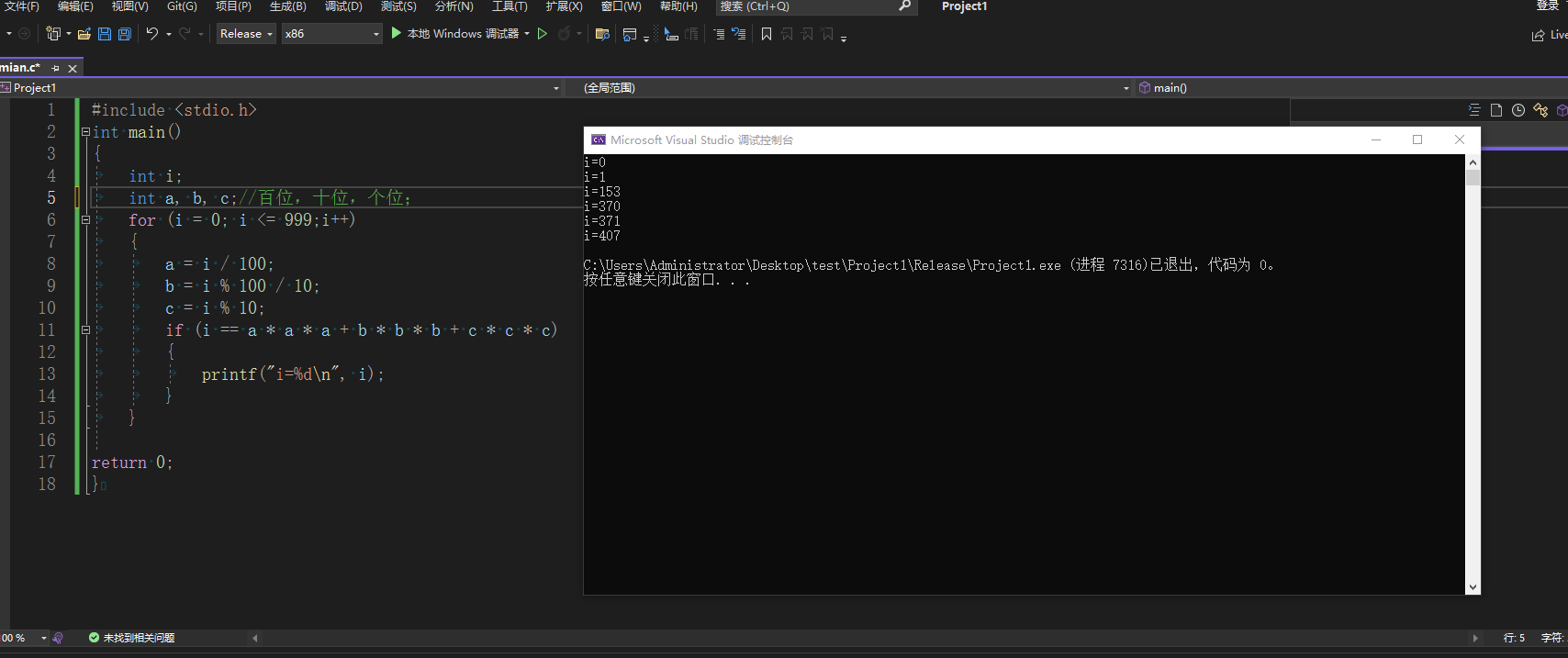This screenshot has height=658, width=1568.
Task: Open the x86 platform dropdown
Action: tap(331, 34)
